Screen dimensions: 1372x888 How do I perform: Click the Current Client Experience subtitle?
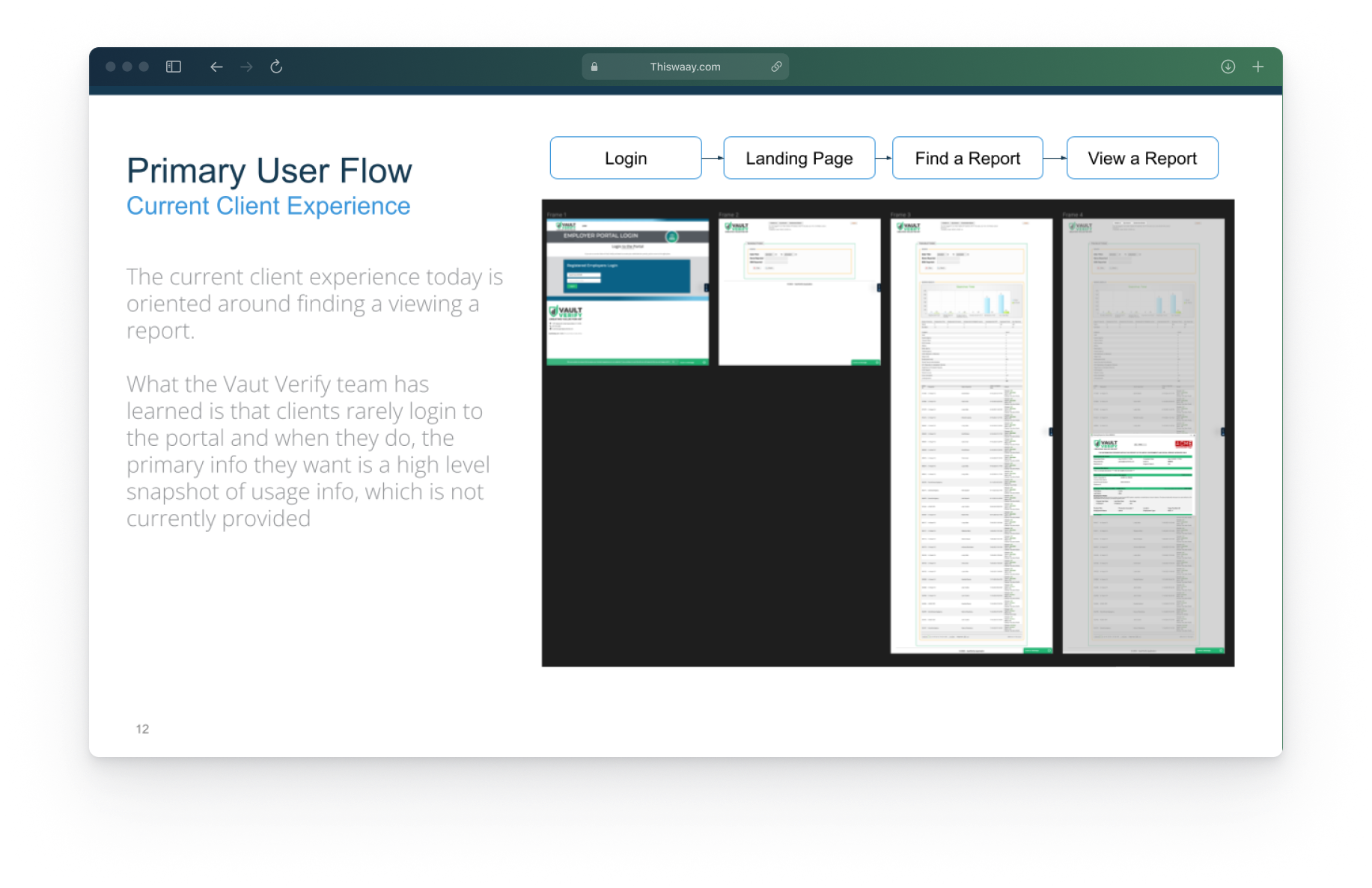tap(268, 206)
